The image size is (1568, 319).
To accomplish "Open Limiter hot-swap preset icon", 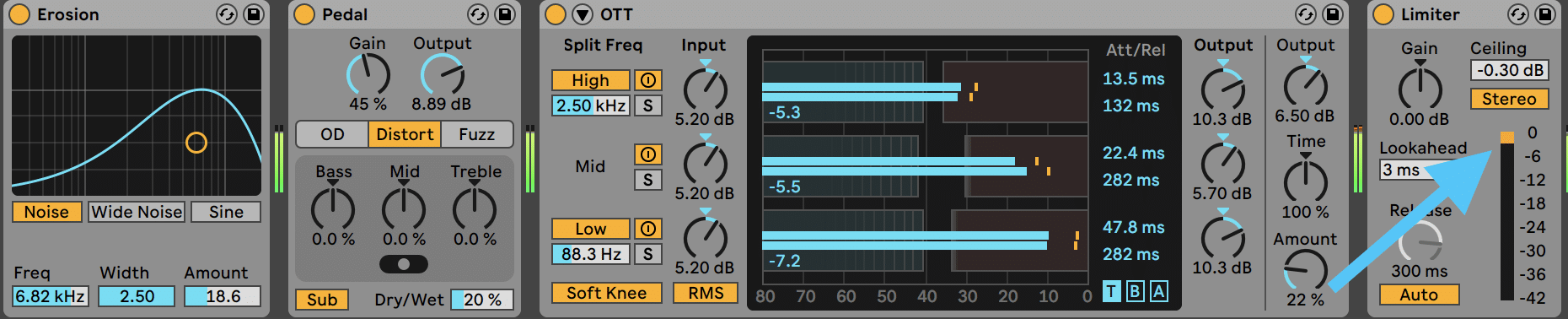I will pos(1518,14).
